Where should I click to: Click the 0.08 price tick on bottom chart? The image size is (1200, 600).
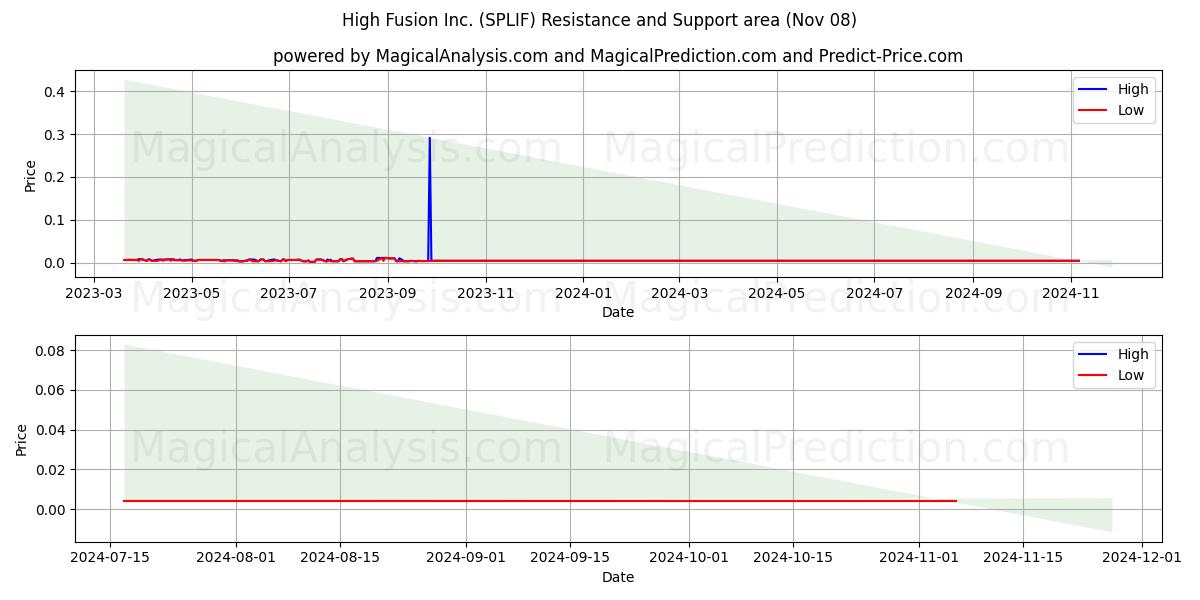[x=50, y=351]
